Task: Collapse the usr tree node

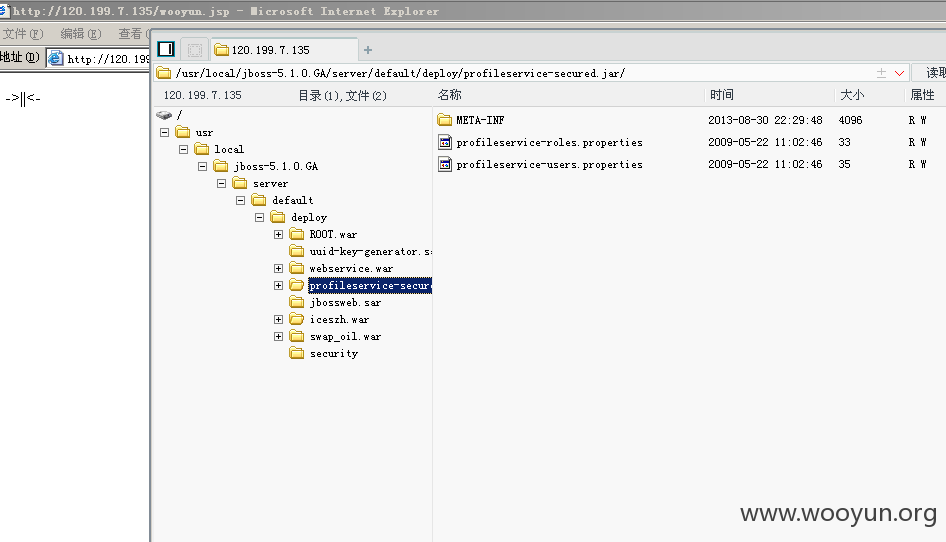Action: click(x=164, y=132)
